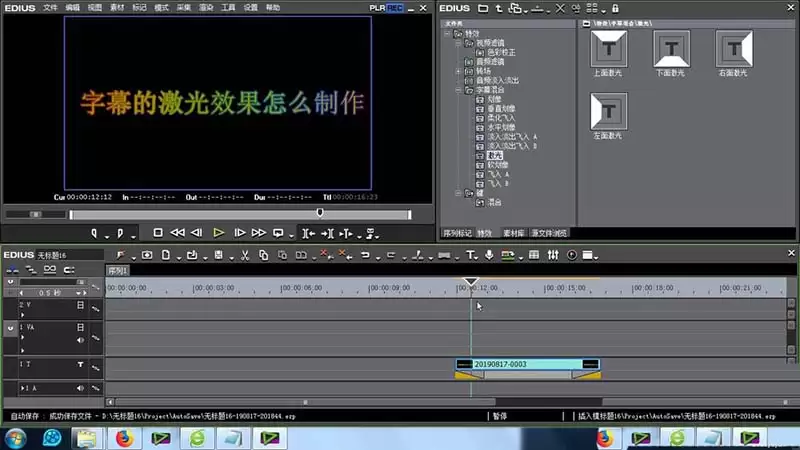Viewport: 800px width, 450px height.
Task: Expand the 2 V track disclosure triangle
Action: (x=22, y=315)
